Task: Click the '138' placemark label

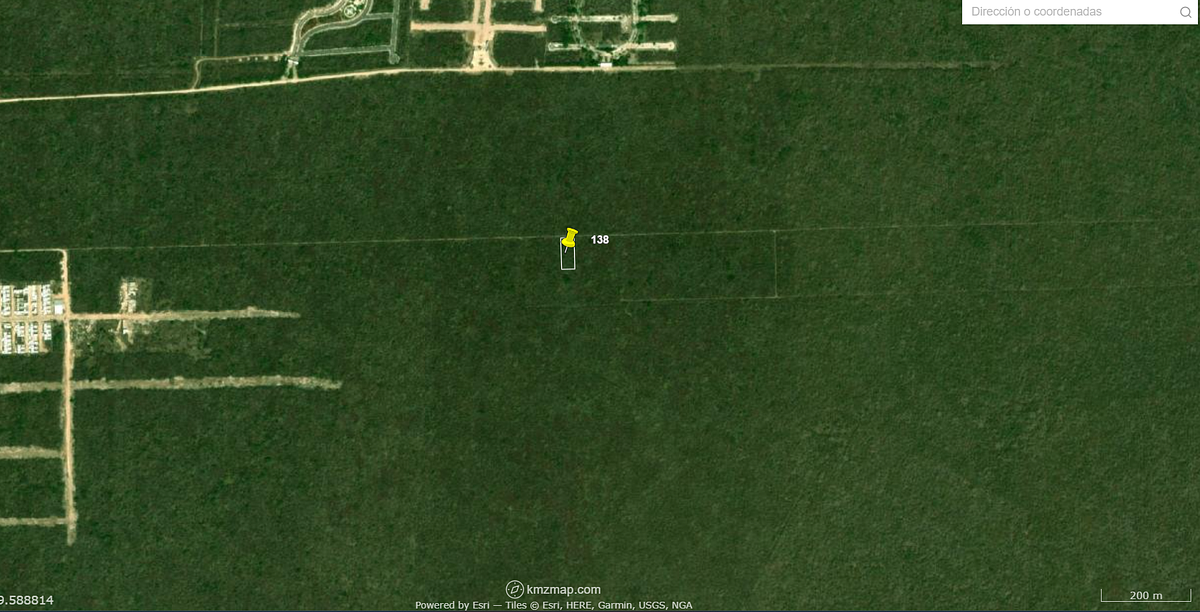Action: 600,240
